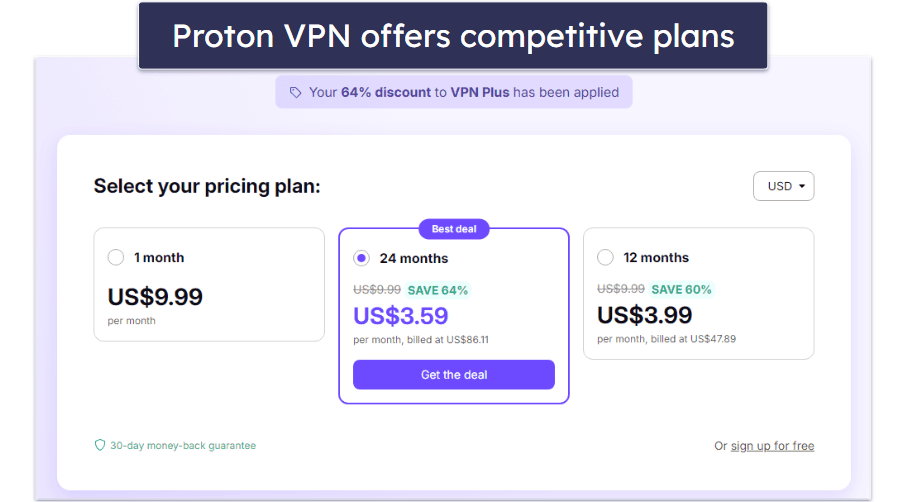Click the SAVE 64% label
Viewport: 907px width, 502px height.
(x=438, y=290)
